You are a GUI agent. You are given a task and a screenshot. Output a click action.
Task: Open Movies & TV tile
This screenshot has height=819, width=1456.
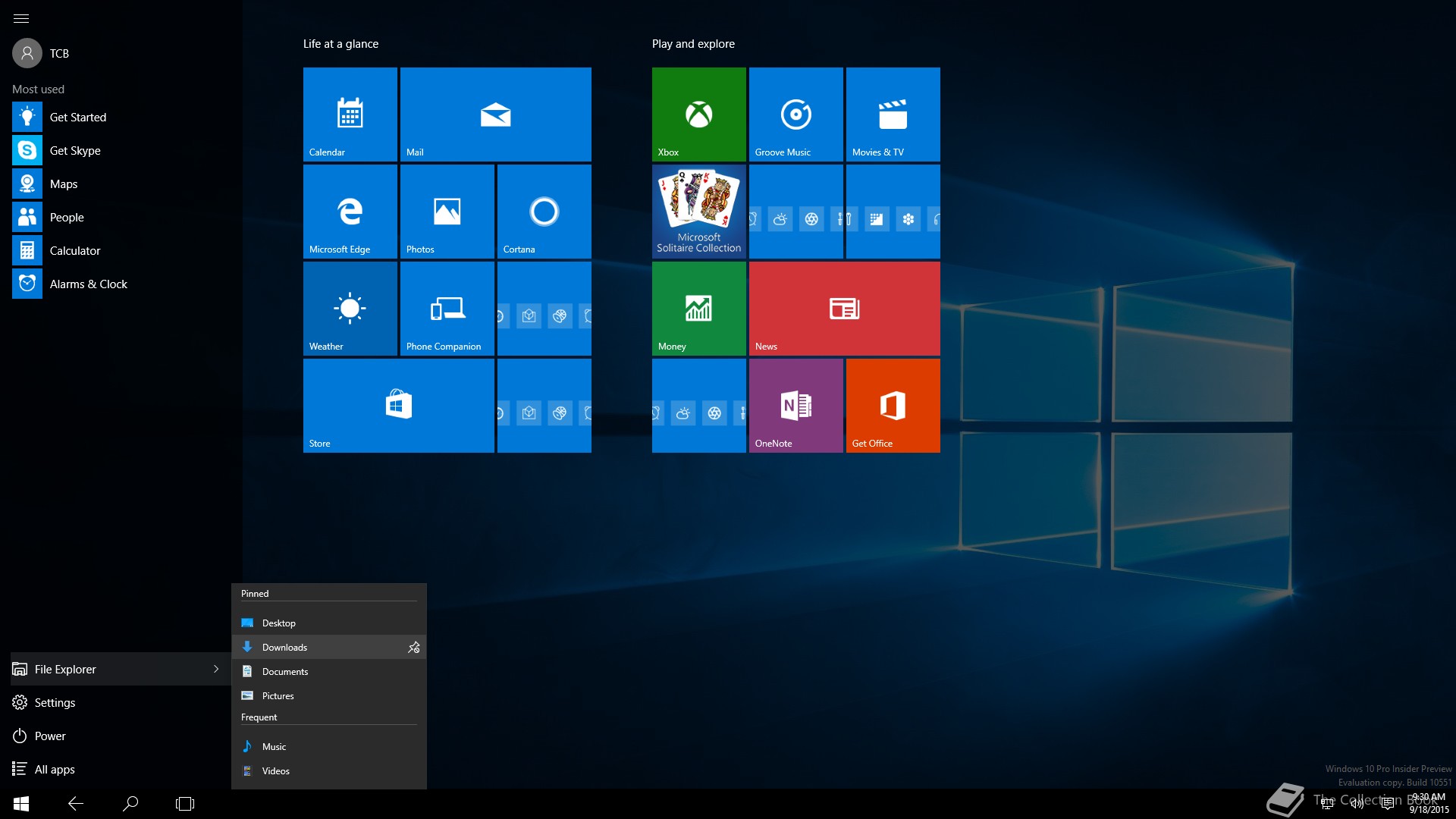tap(893, 115)
